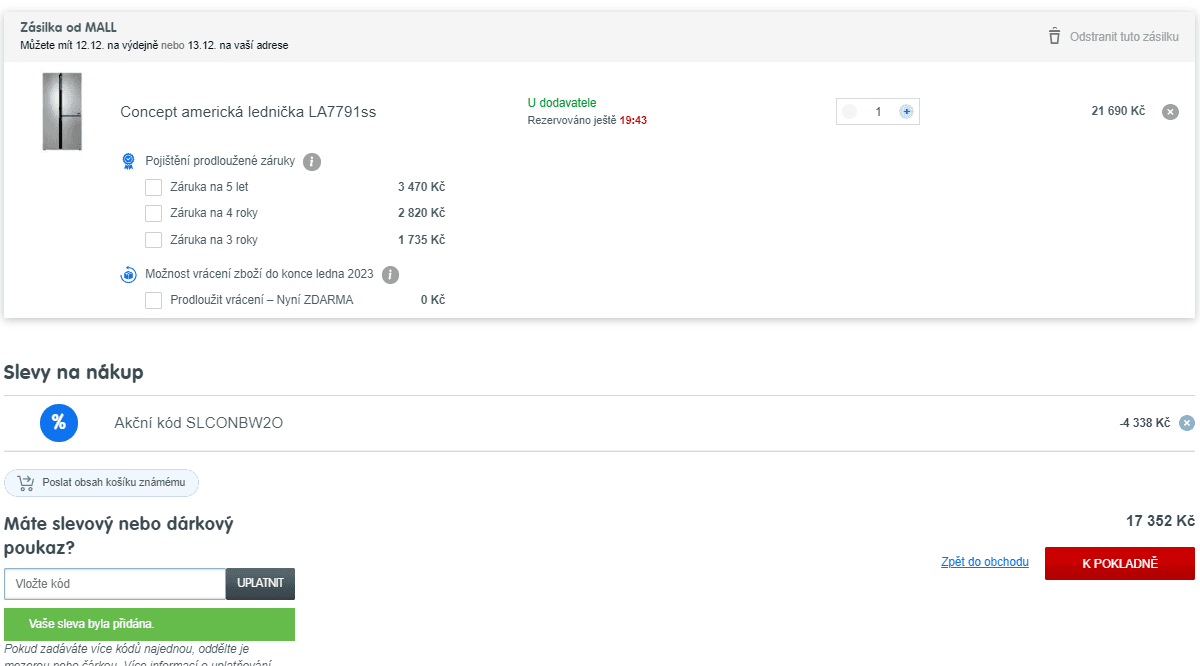Viewport: 1200px width, 666px height.
Task: Open the Concept americká lednička LA7791ss product
Action: point(248,112)
